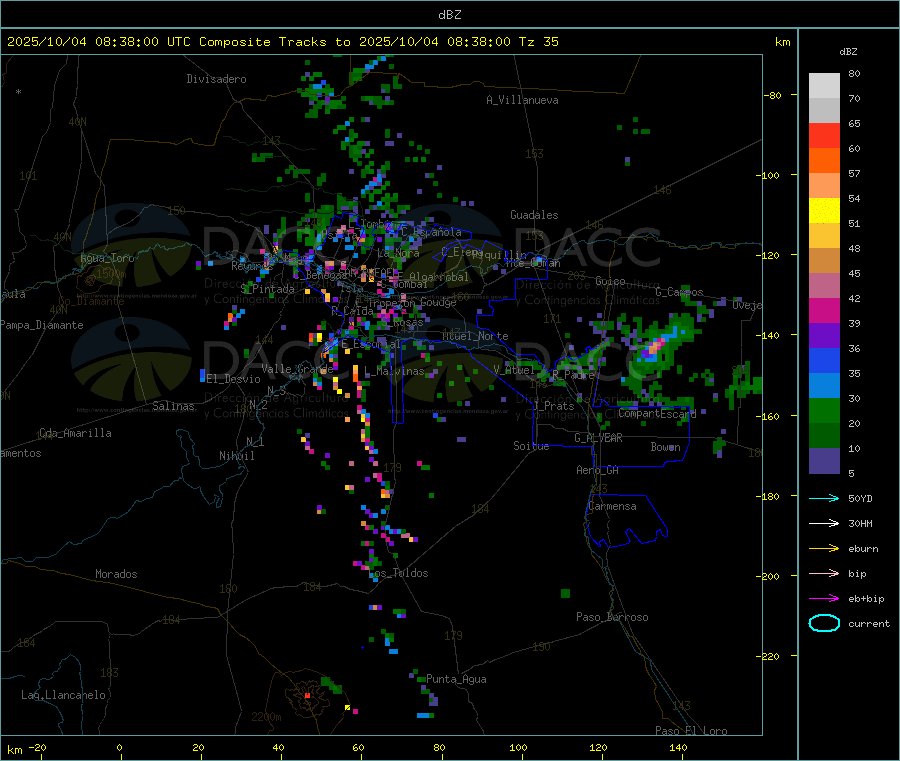Pick the purple 36 dBZ swatch

(x=824, y=336)
